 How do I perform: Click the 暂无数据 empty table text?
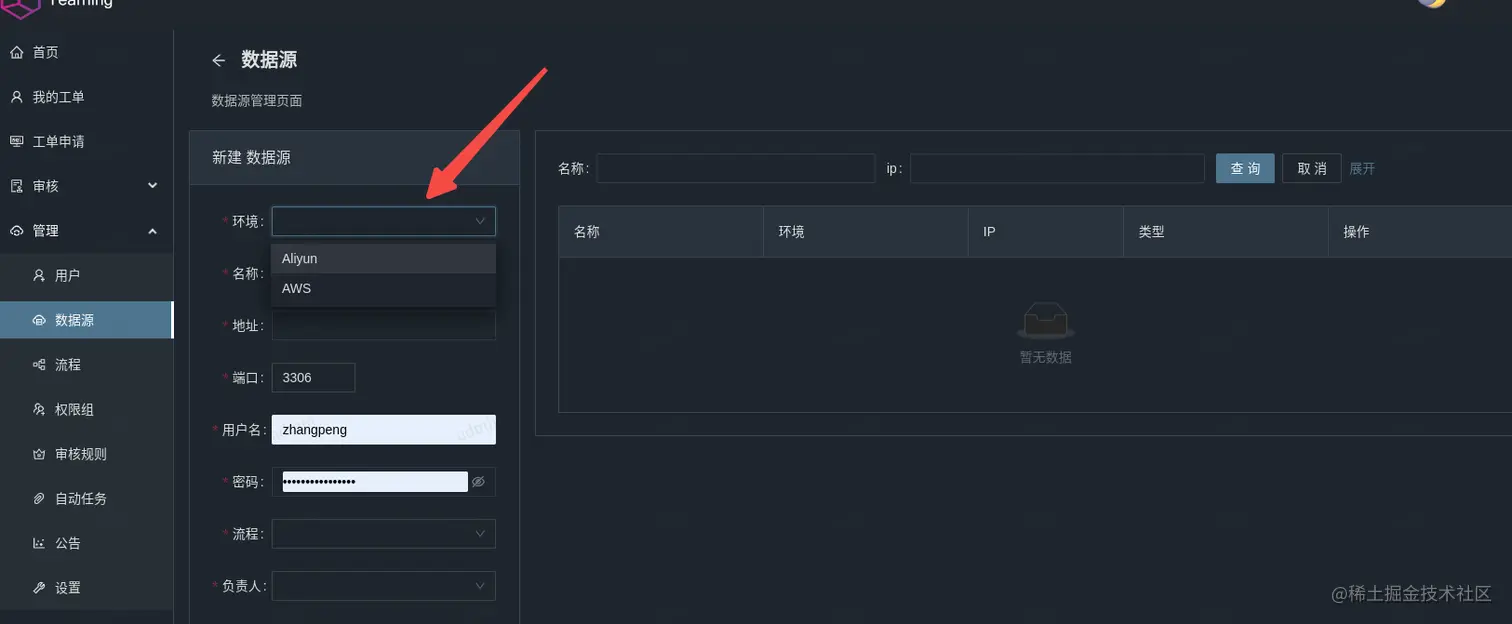point(1046,357)
